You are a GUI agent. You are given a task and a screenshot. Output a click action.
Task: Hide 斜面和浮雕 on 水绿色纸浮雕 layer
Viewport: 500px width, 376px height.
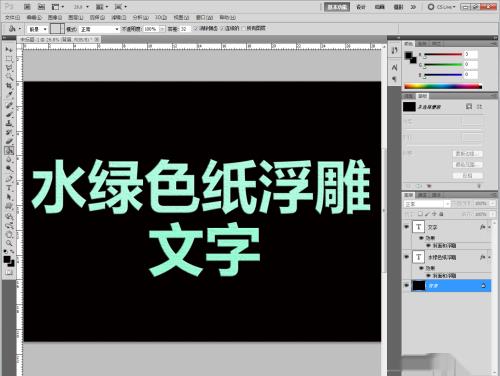point(429,276)
